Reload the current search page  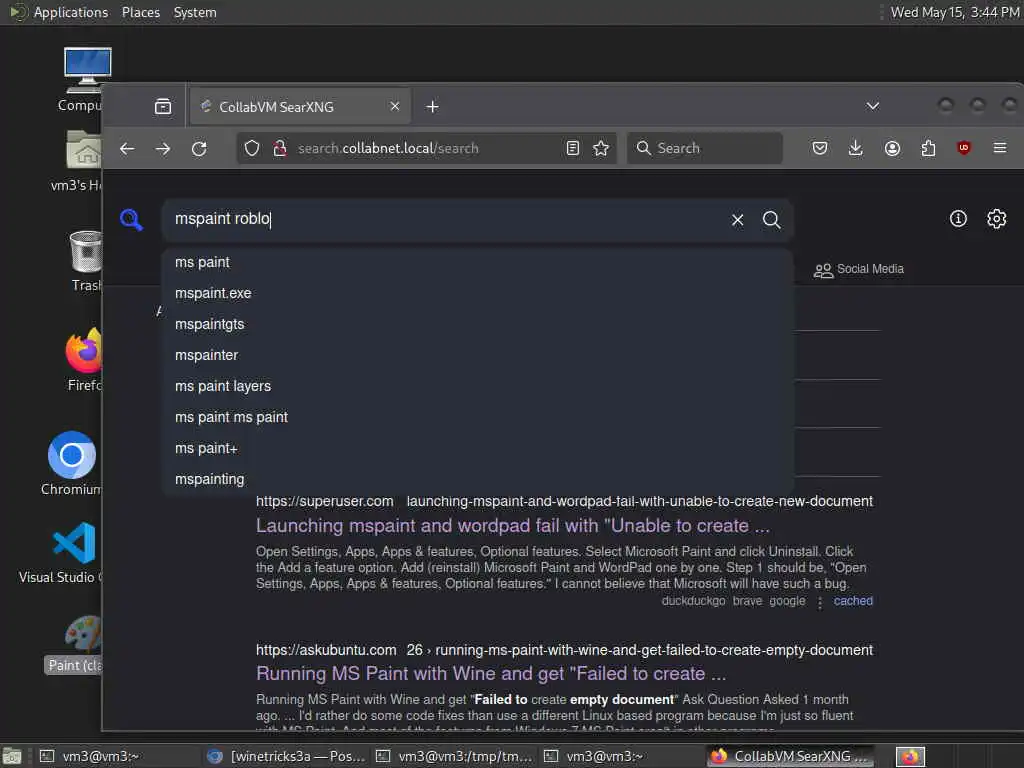[x=199, y=149]
